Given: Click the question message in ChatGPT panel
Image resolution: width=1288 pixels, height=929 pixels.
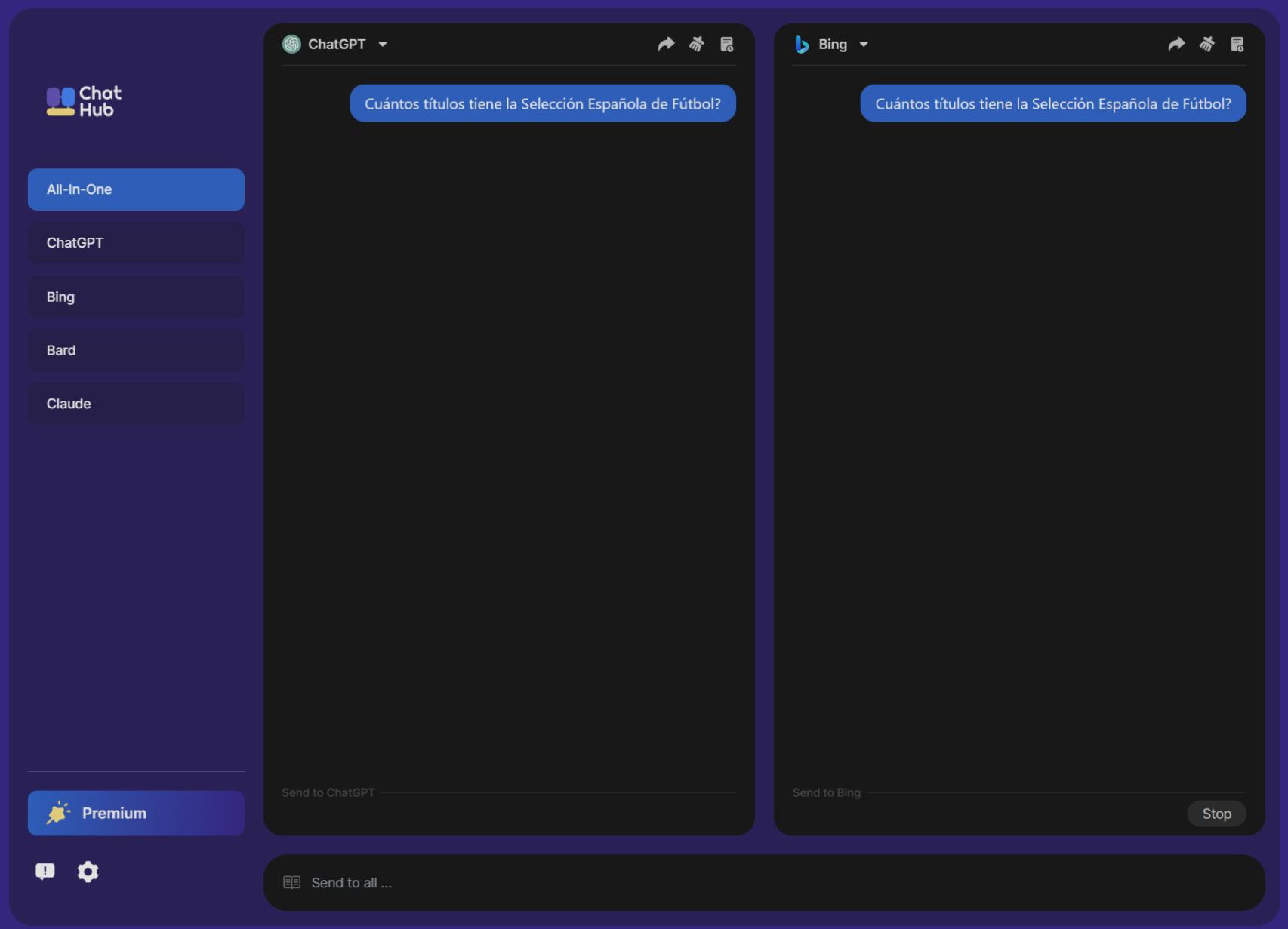Looking at the screenshot, I should click(x=543, y=103).
